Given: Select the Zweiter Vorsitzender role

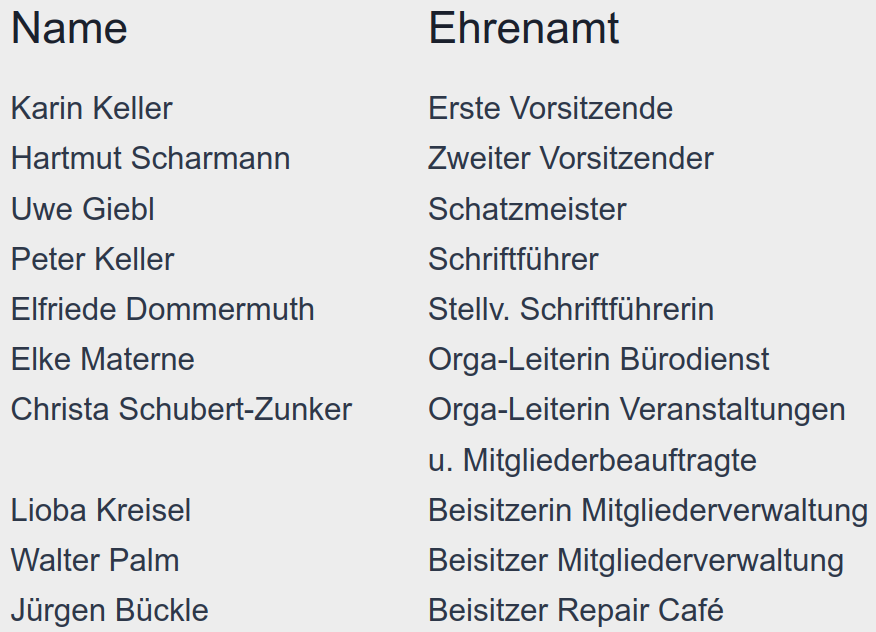Looking at the screenshot, I should pos(571,159).
